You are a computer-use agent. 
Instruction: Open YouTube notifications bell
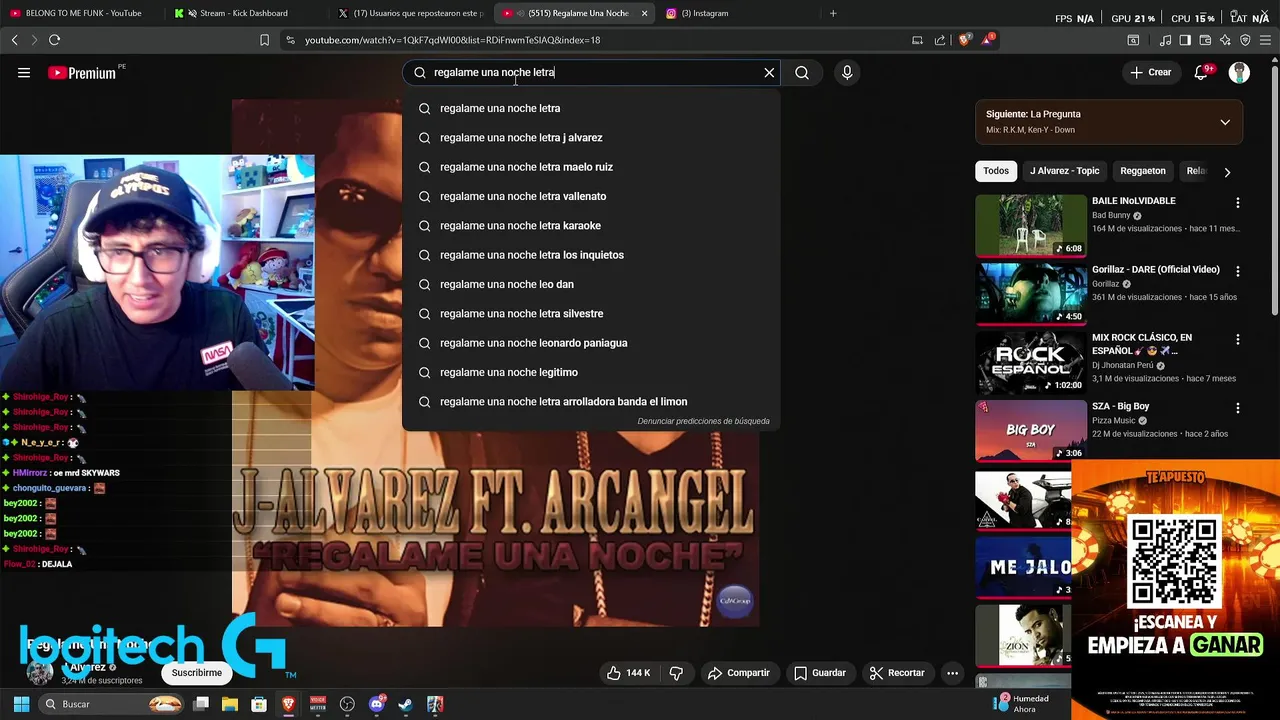(1202, 72)
